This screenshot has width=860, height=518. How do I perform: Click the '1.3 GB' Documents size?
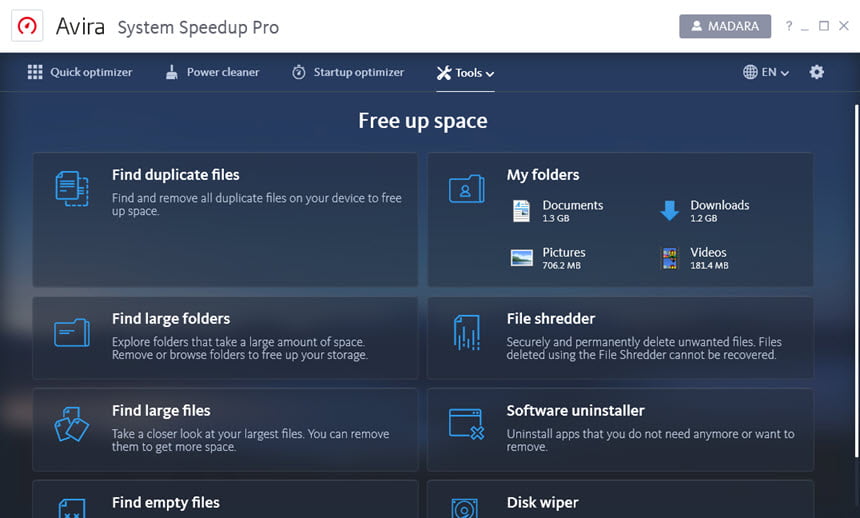pyautogui.click(x=556, y=218)
